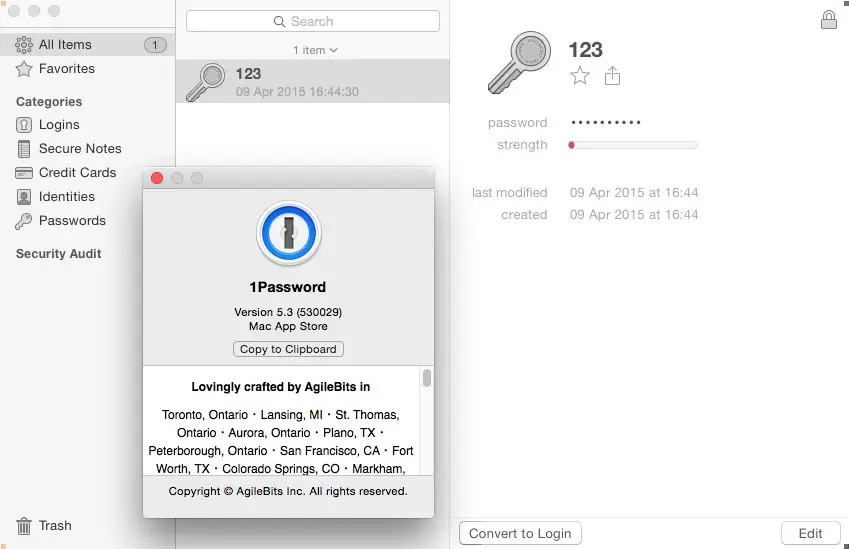849x549 pixels.
Task: Click the Trash bin icon
Action: [x=24, y=526]
